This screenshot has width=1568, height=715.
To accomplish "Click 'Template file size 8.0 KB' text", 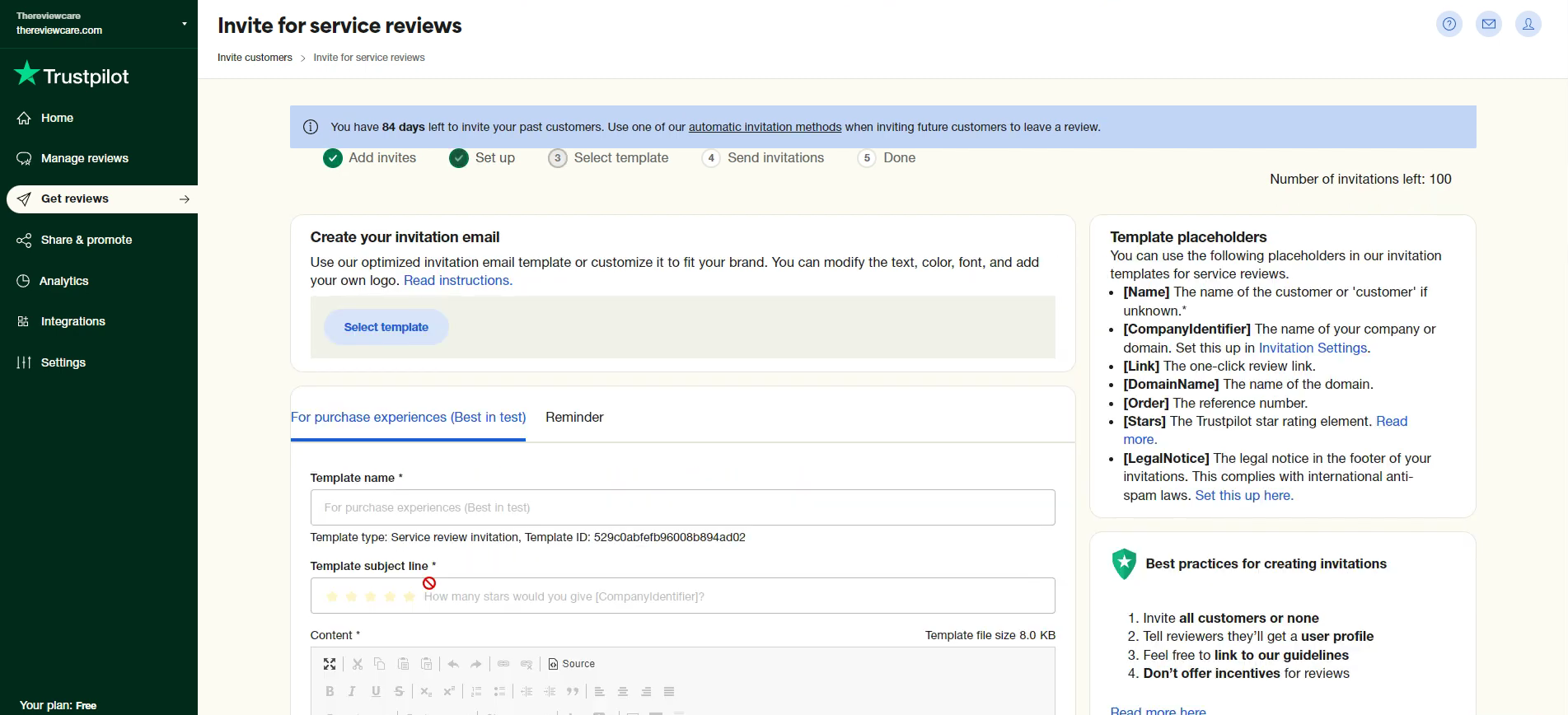I will [990, 635].
